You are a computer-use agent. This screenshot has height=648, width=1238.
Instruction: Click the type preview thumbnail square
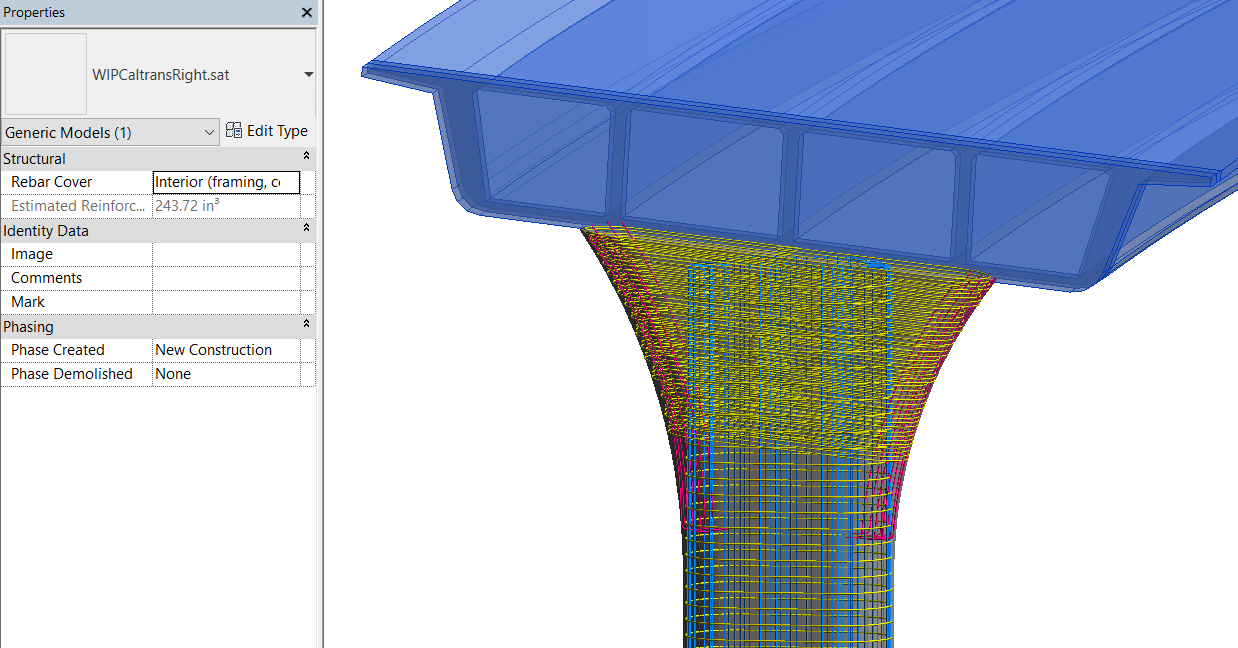45,72
